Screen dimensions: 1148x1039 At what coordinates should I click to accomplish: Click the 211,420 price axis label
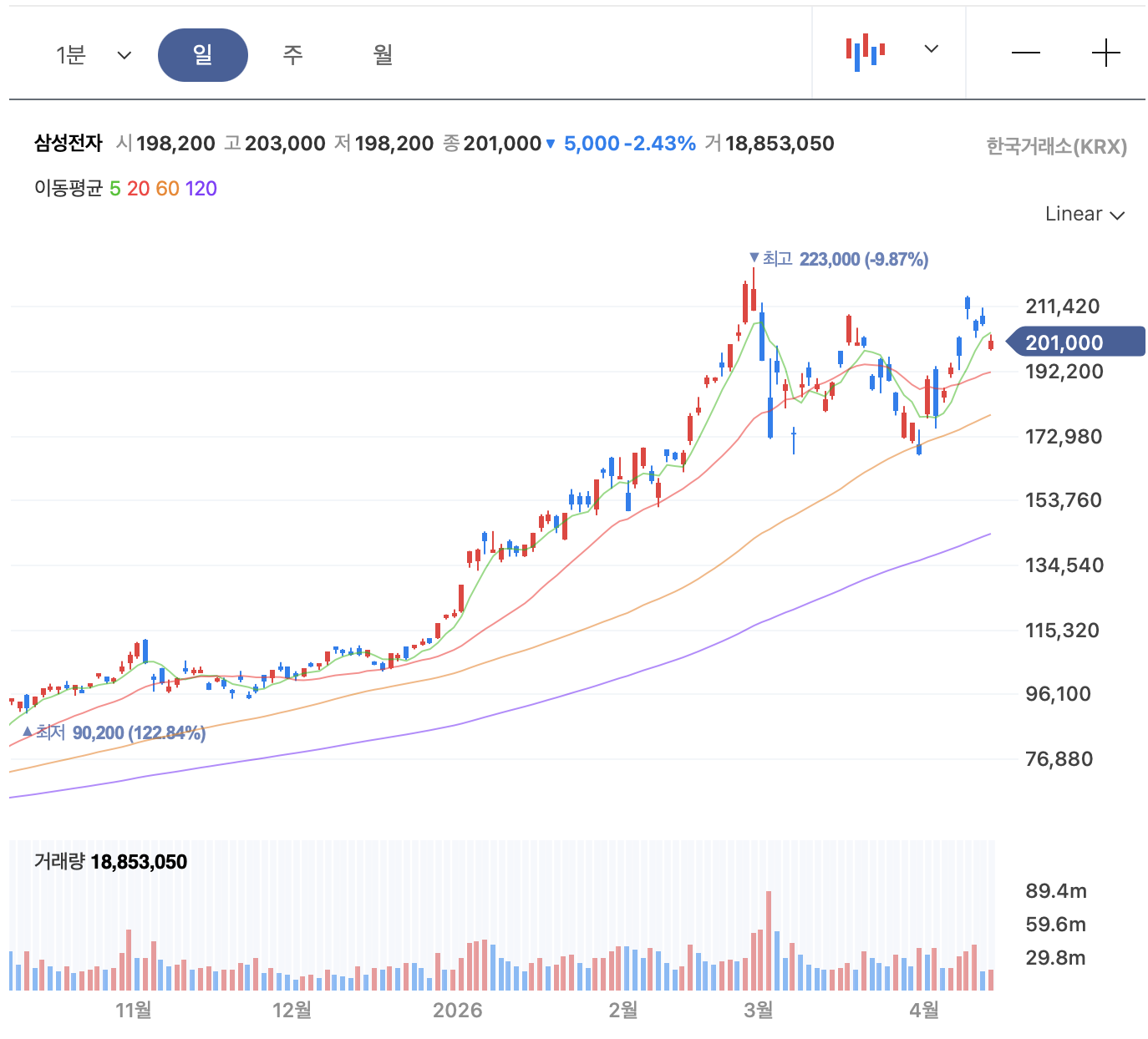coord(1063,307)
